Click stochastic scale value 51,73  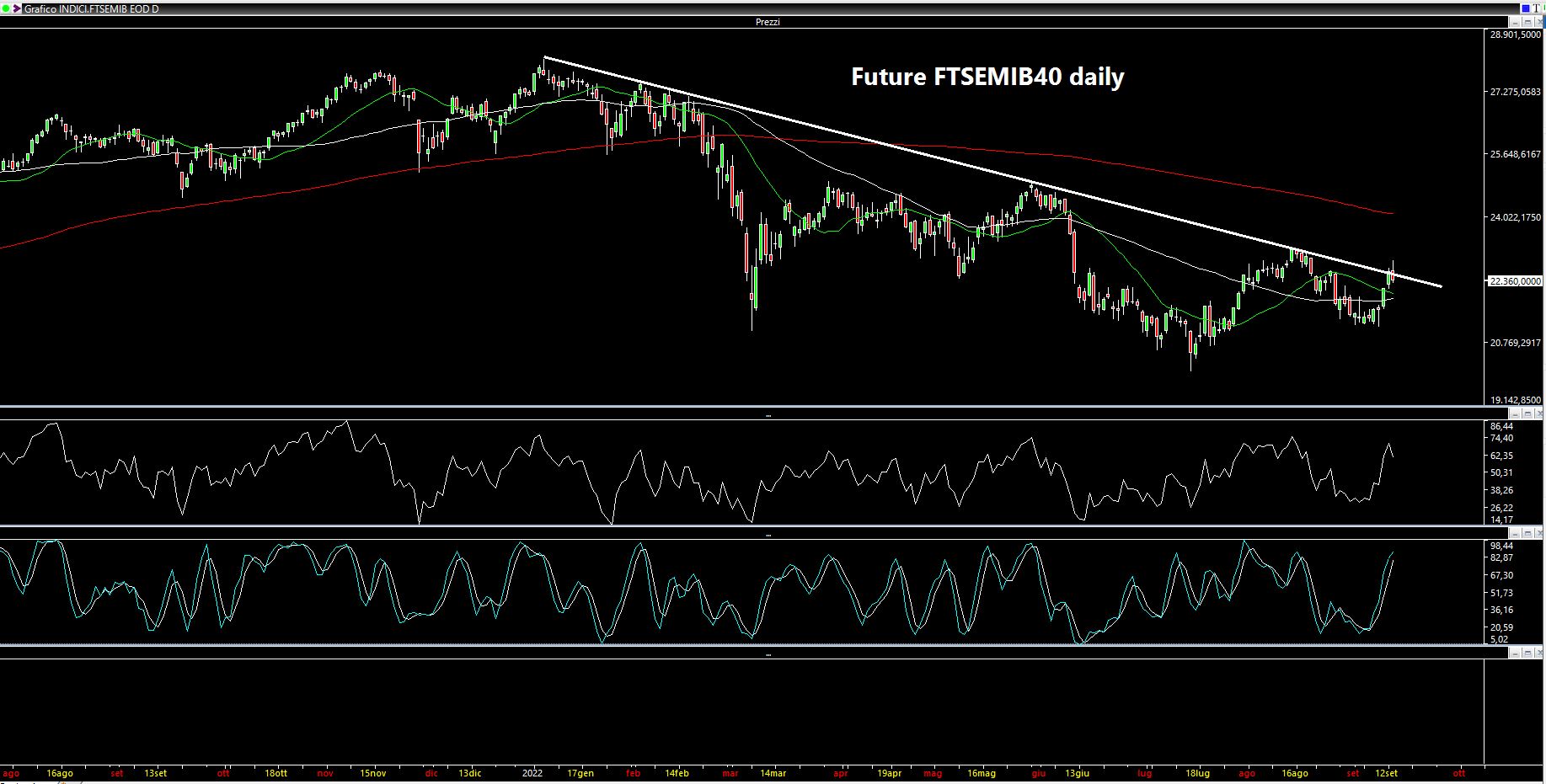click(1501, 593)
